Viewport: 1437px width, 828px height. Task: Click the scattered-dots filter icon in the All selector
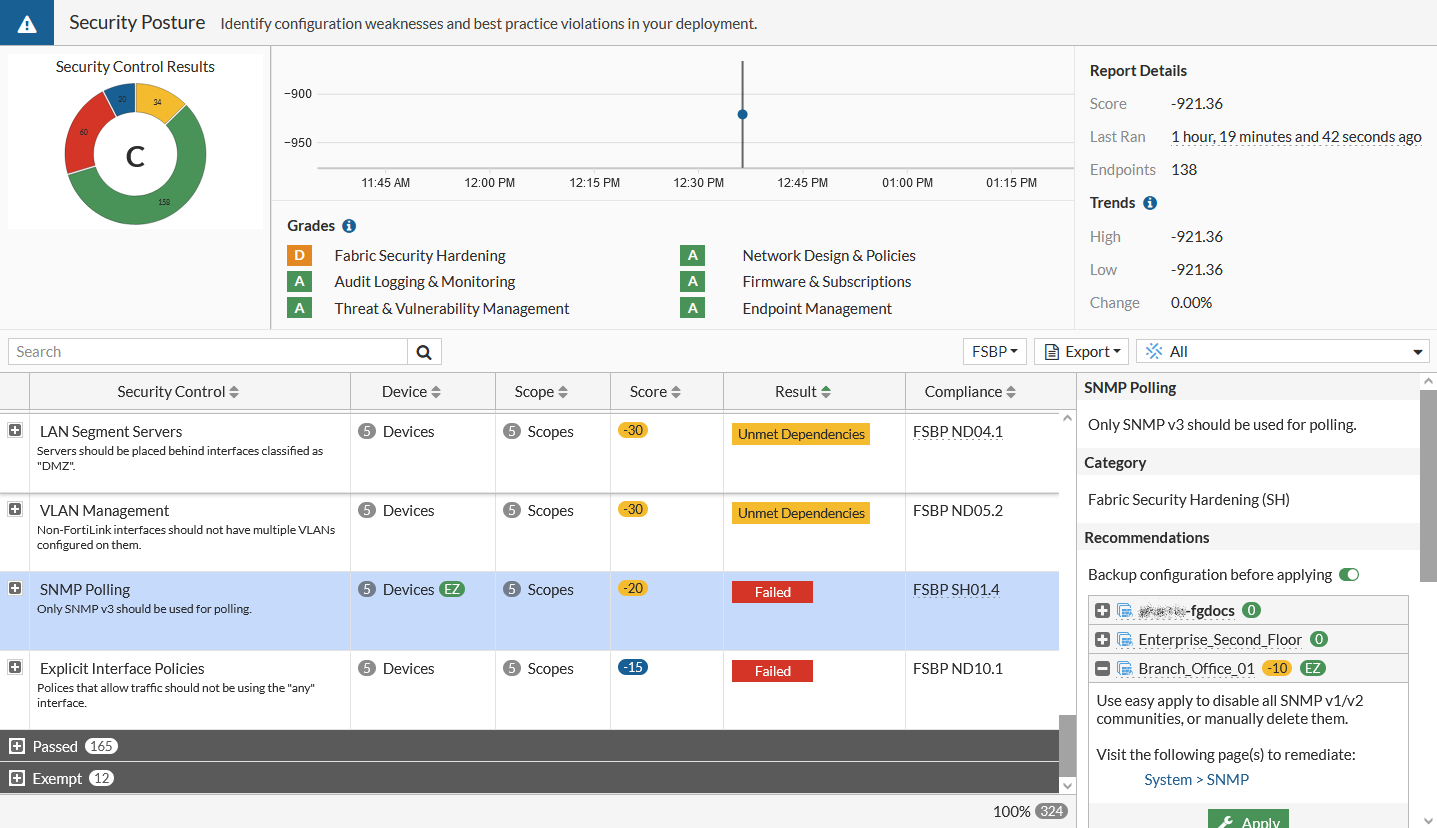(x=1153, y=351)
